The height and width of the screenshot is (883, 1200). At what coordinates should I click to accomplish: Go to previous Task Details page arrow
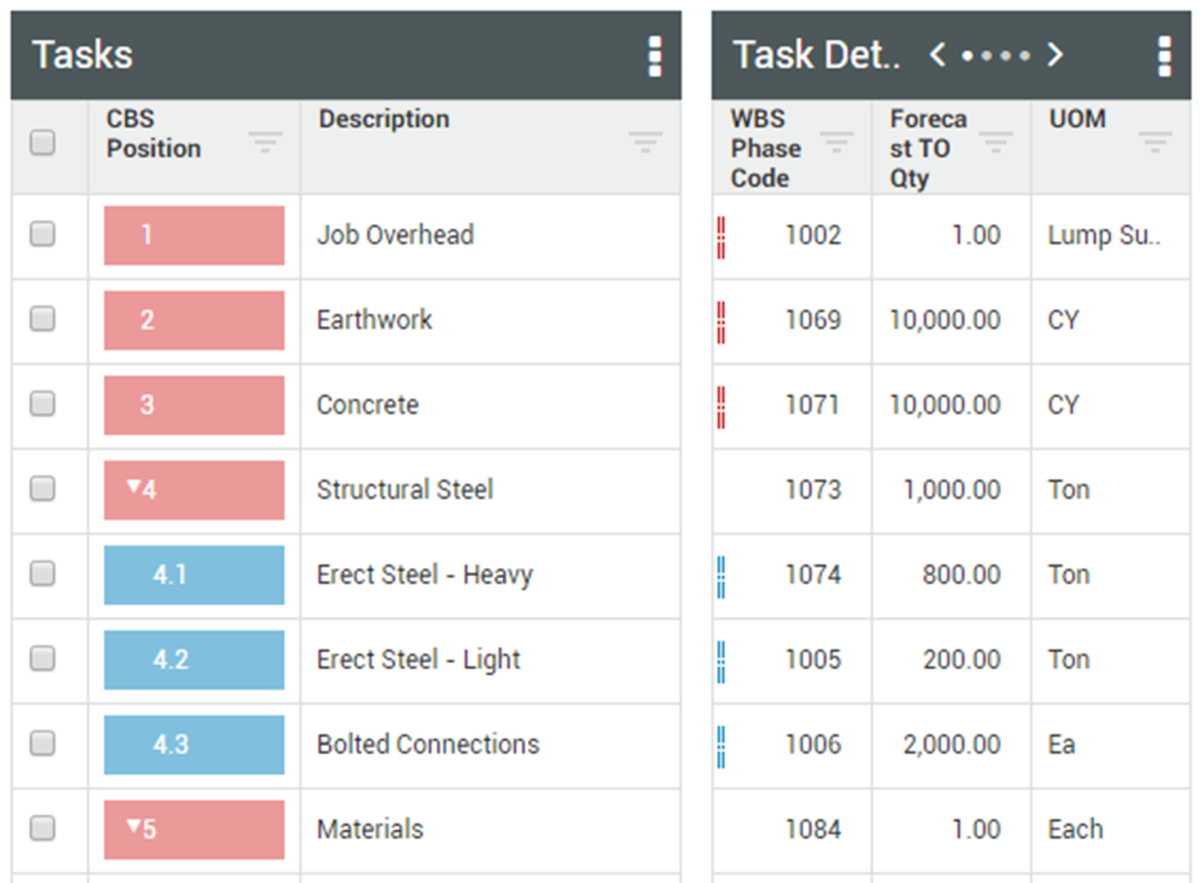tap(937, 55)
